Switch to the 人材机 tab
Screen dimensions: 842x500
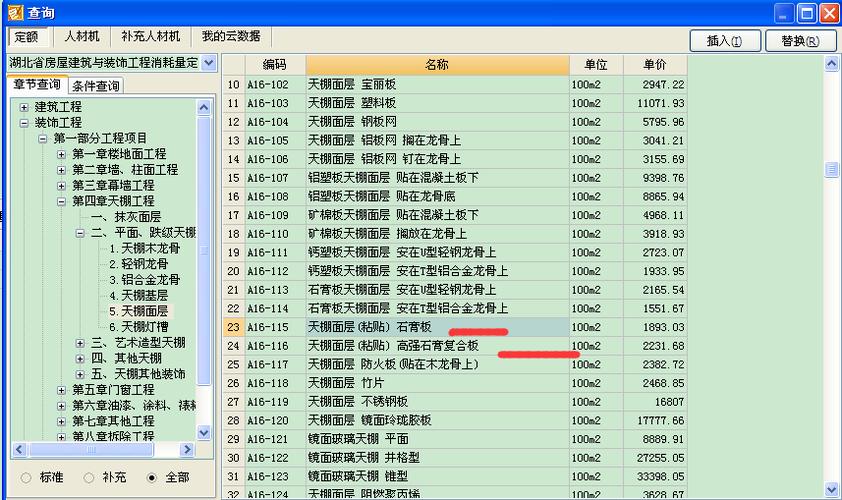click(x=82, y=37)
